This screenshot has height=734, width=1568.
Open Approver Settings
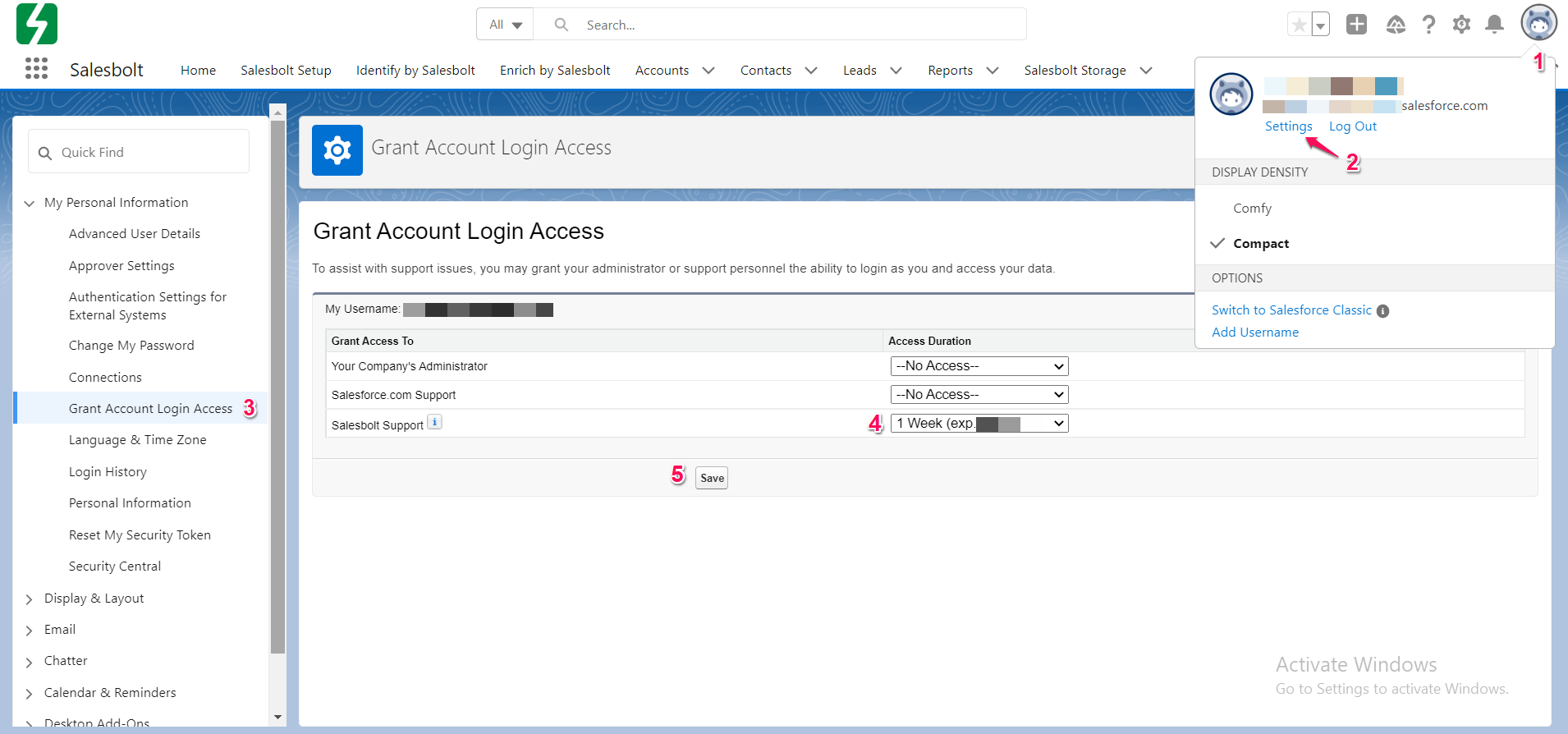121,266
